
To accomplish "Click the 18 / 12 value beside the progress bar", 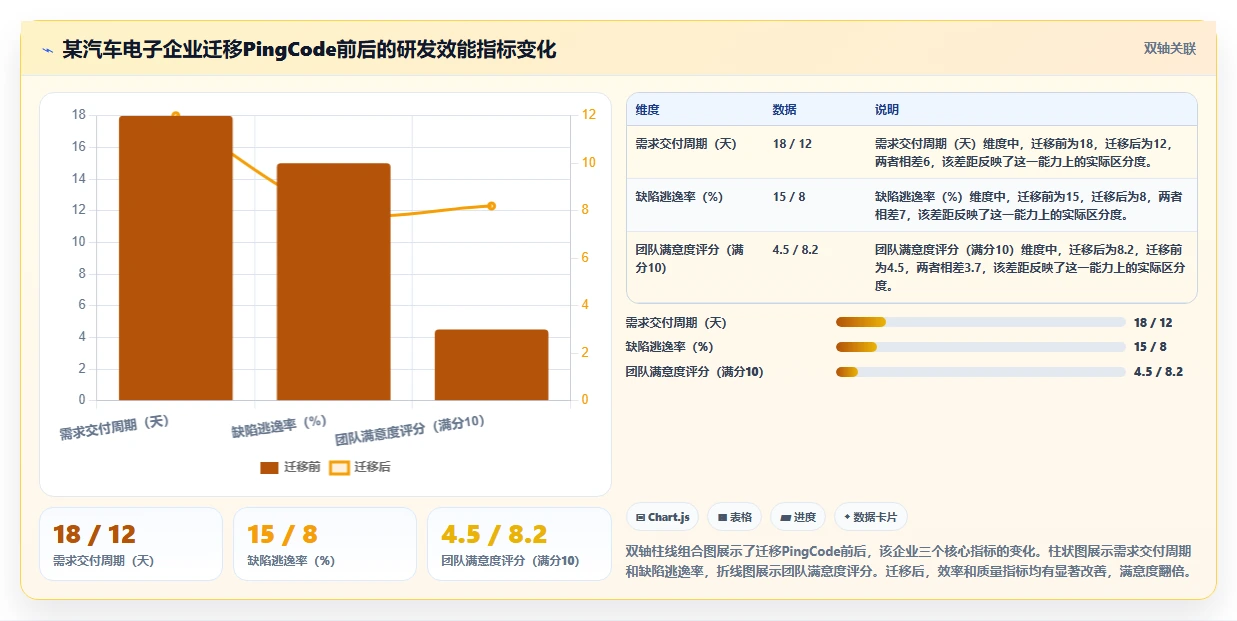I will pyautogui.click(x=1153, y=323).
